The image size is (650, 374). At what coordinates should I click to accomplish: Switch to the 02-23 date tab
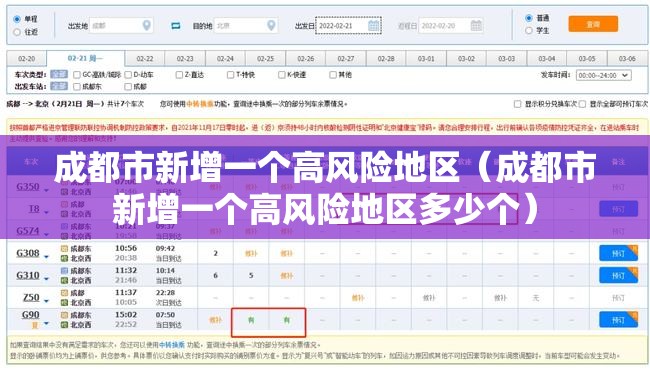click(x=185, y=58)
